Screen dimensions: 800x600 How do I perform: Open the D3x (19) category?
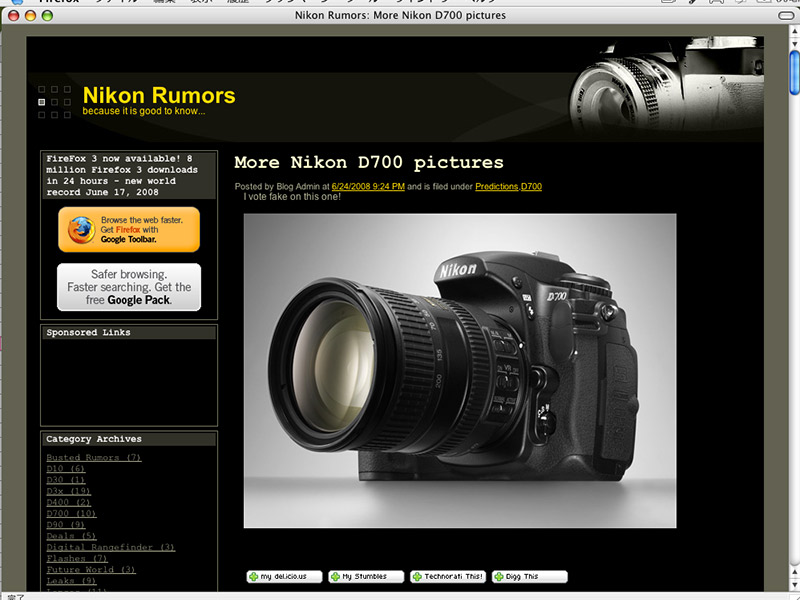pos(68,491)
